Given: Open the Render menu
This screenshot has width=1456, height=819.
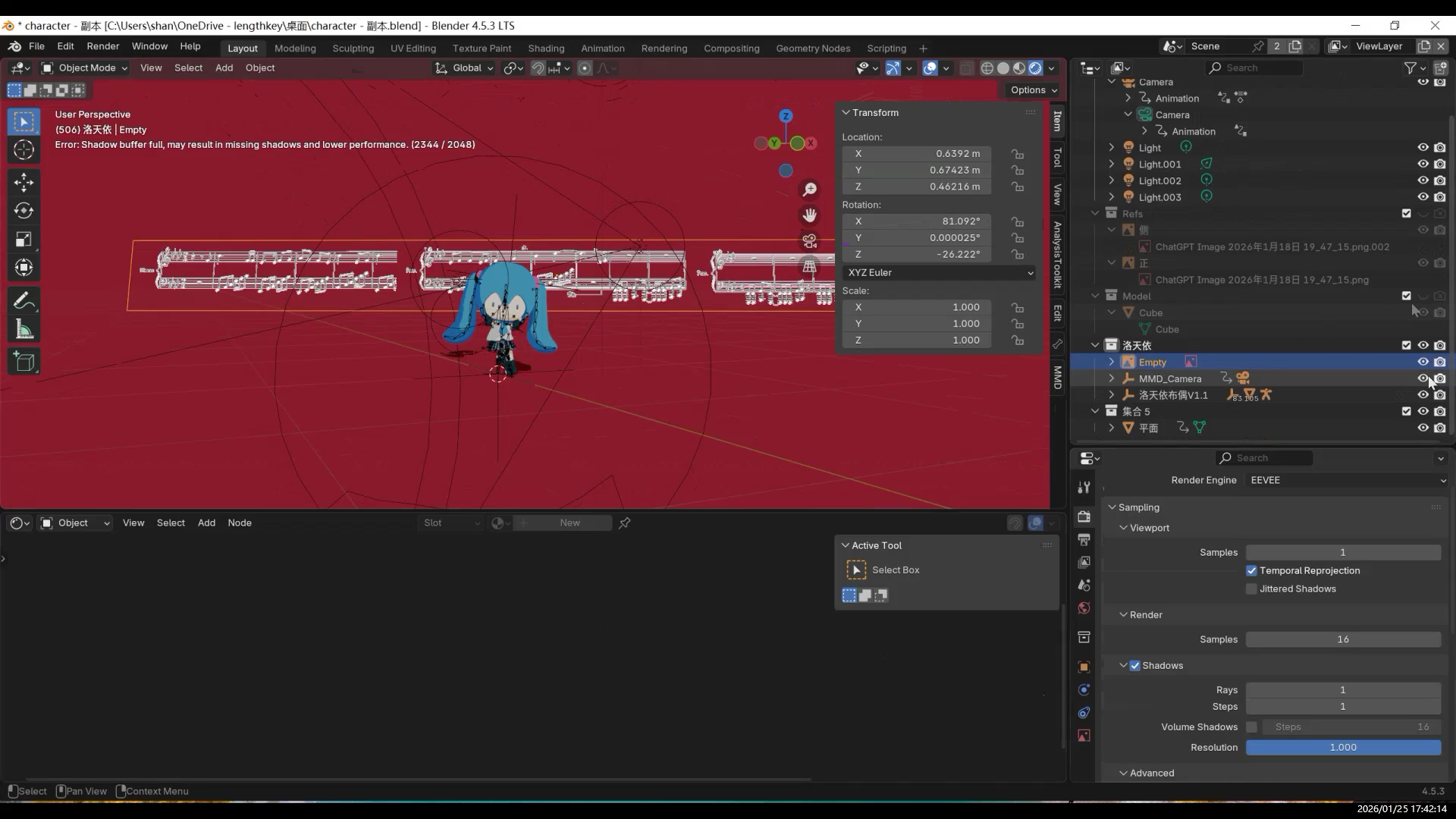Looking at the screenshot, I should click(x=102, y=46).
